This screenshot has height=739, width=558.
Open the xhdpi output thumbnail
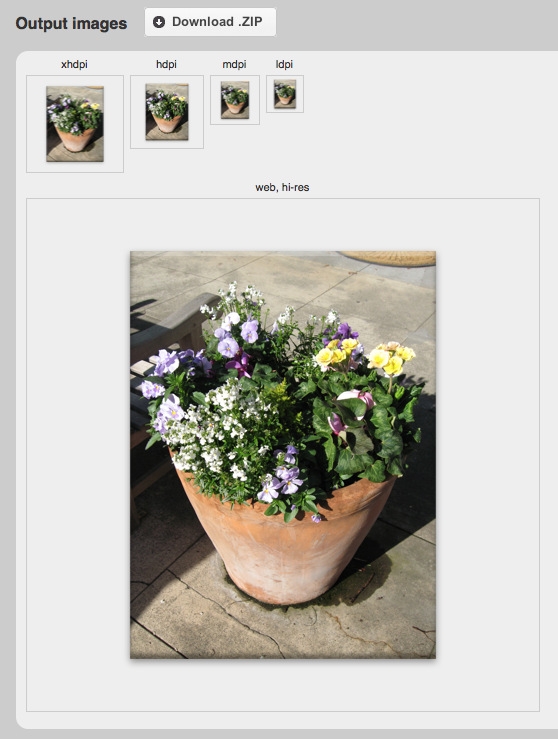click(75, 124)
